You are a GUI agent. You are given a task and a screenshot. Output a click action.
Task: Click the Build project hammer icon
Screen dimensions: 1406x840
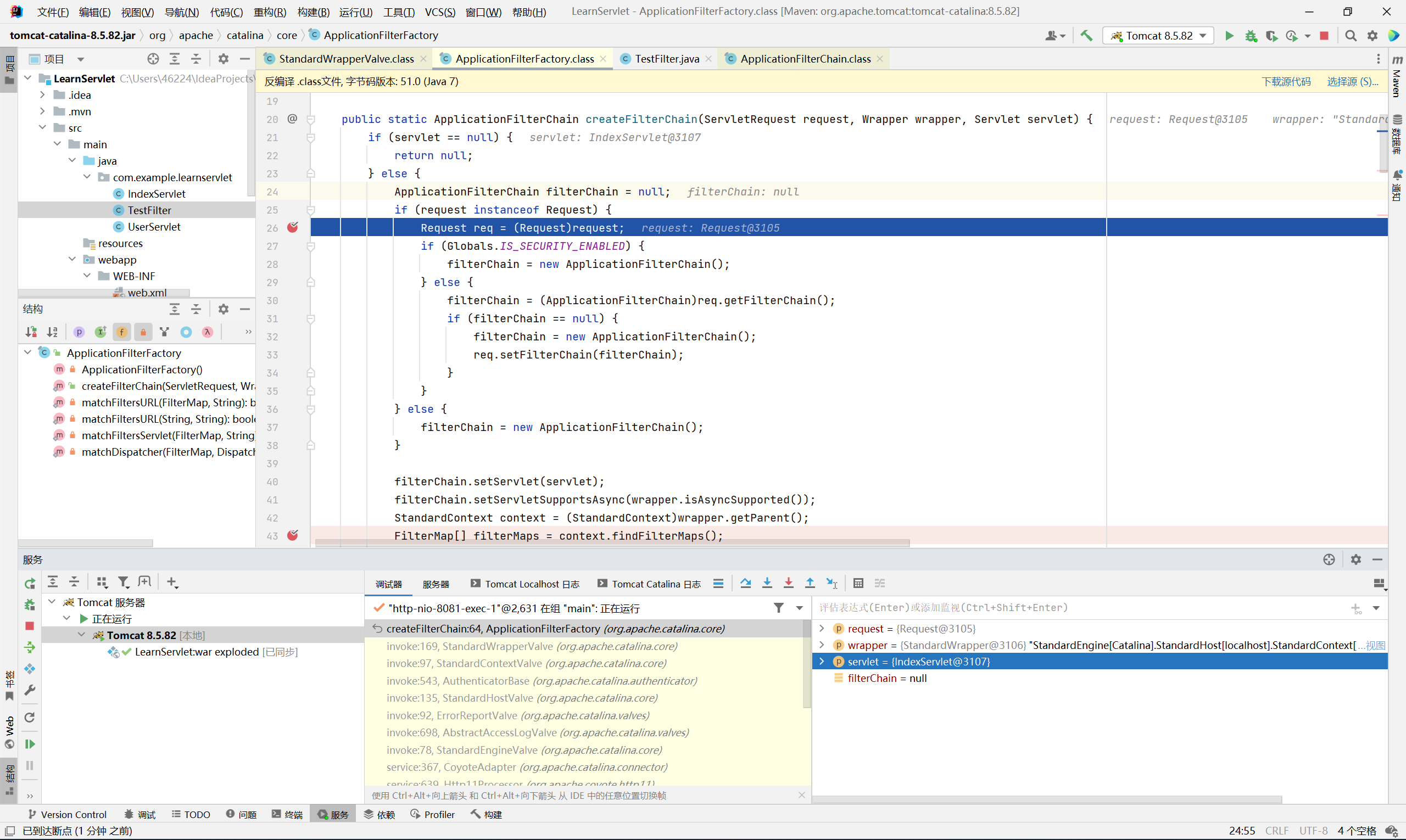tap(1086, 36)
